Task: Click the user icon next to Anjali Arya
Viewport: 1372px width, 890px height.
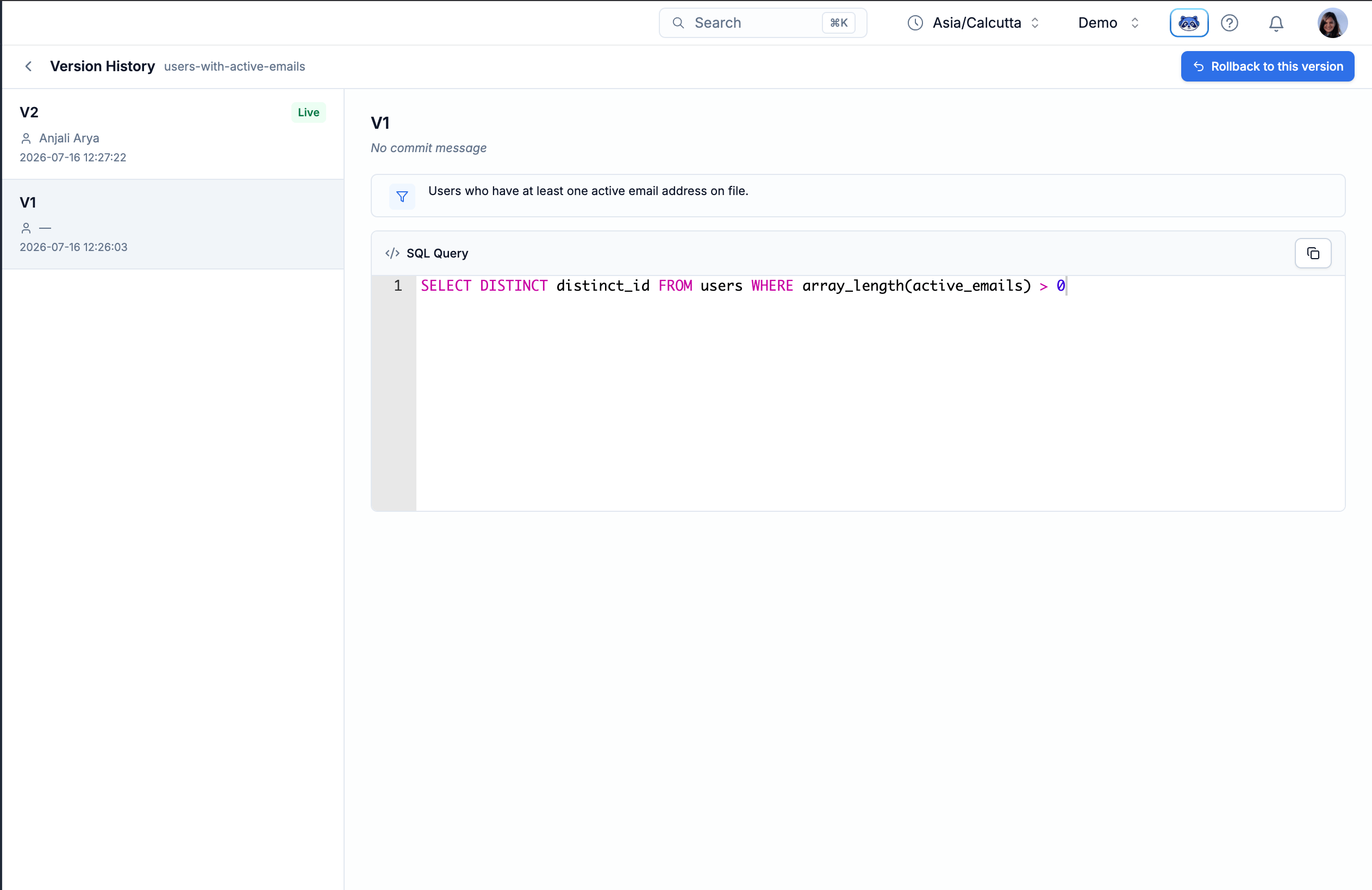Action: pyautogui.click(x=26, y=138)
